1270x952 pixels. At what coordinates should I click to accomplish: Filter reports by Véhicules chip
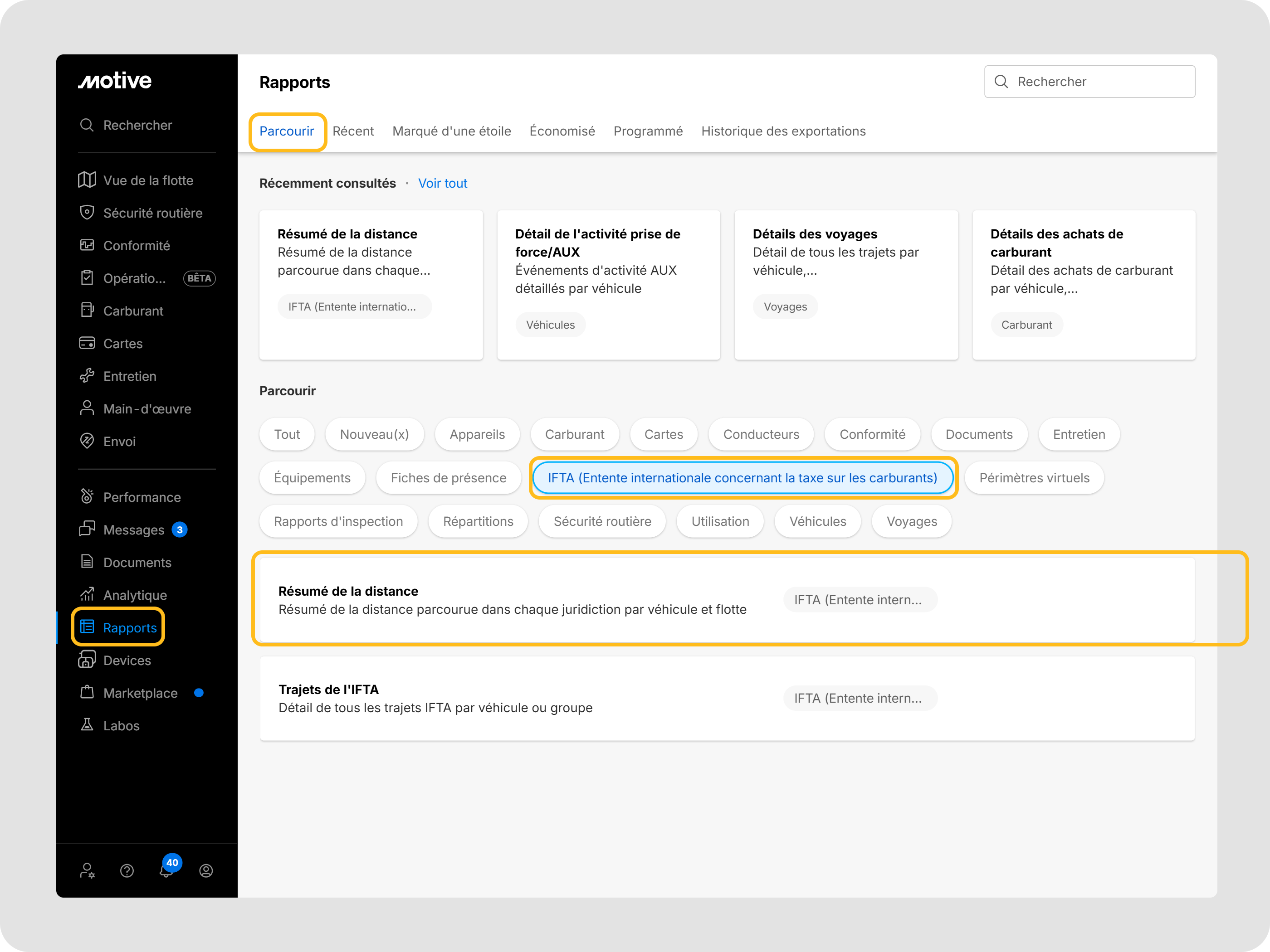818,522
